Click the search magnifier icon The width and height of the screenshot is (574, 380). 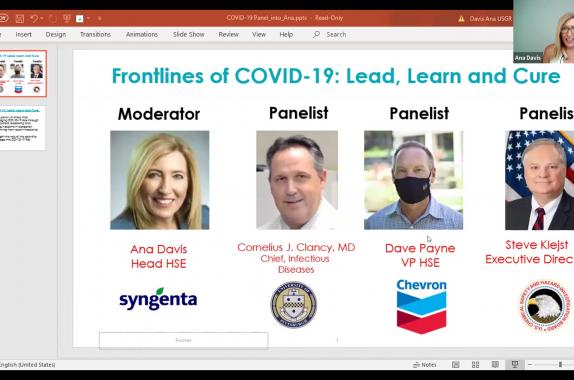point(316,34)
